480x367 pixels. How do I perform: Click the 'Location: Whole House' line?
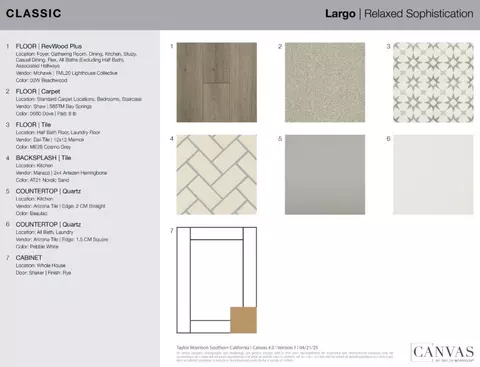[x=41, y=265]
